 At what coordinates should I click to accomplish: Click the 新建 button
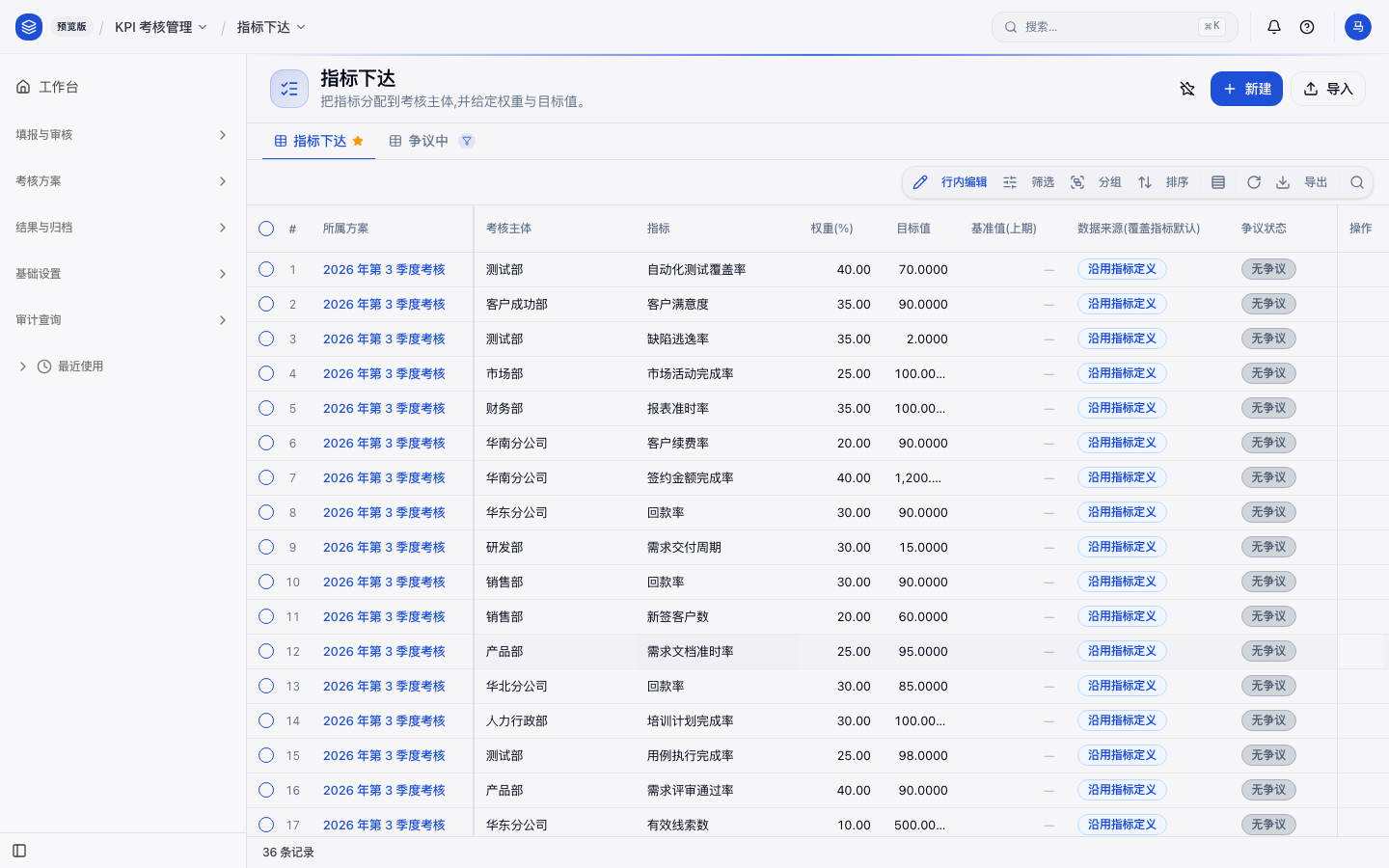(x=1246, y=89)
